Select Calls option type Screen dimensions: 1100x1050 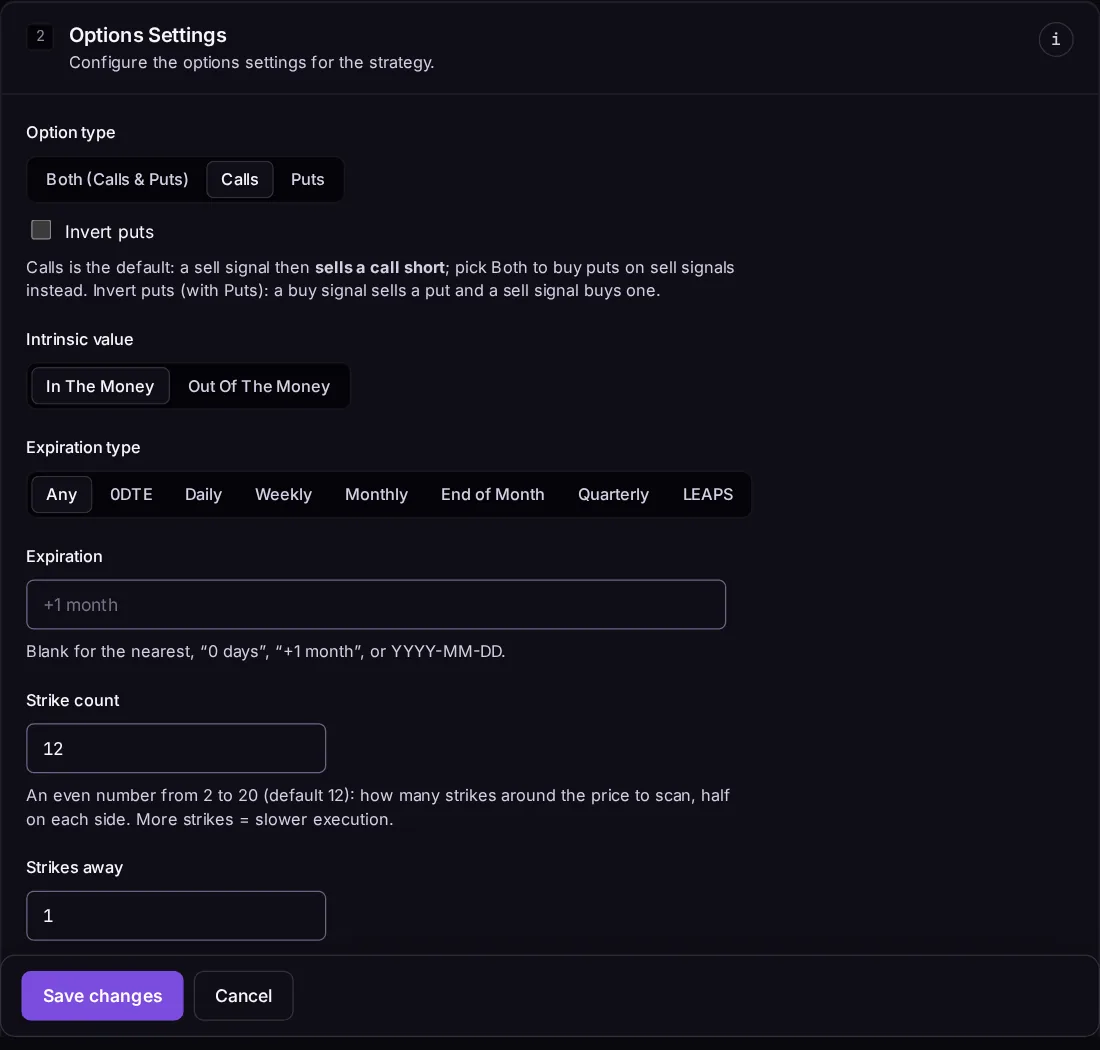click(x=240, y=180)
